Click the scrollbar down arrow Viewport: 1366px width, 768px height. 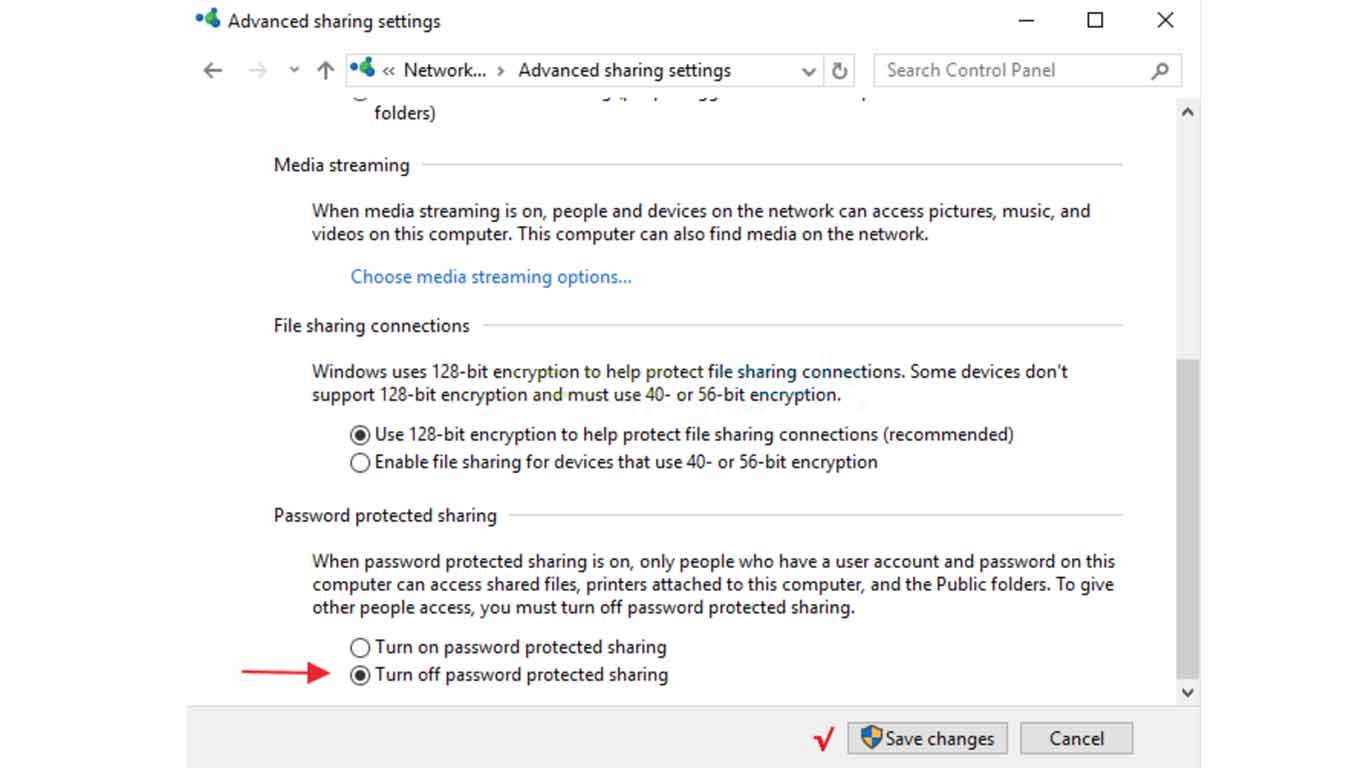click(x=1188, y=691)
